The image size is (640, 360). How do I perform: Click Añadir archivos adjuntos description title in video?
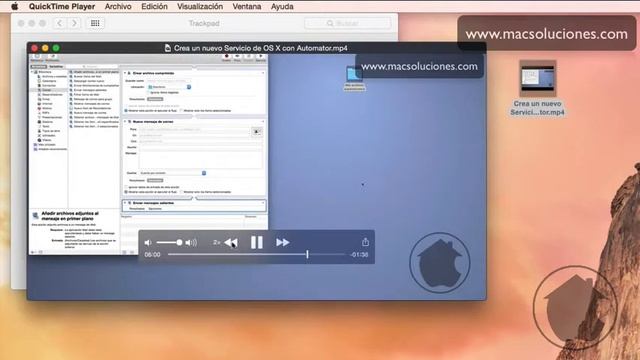(x=70, y=216)
